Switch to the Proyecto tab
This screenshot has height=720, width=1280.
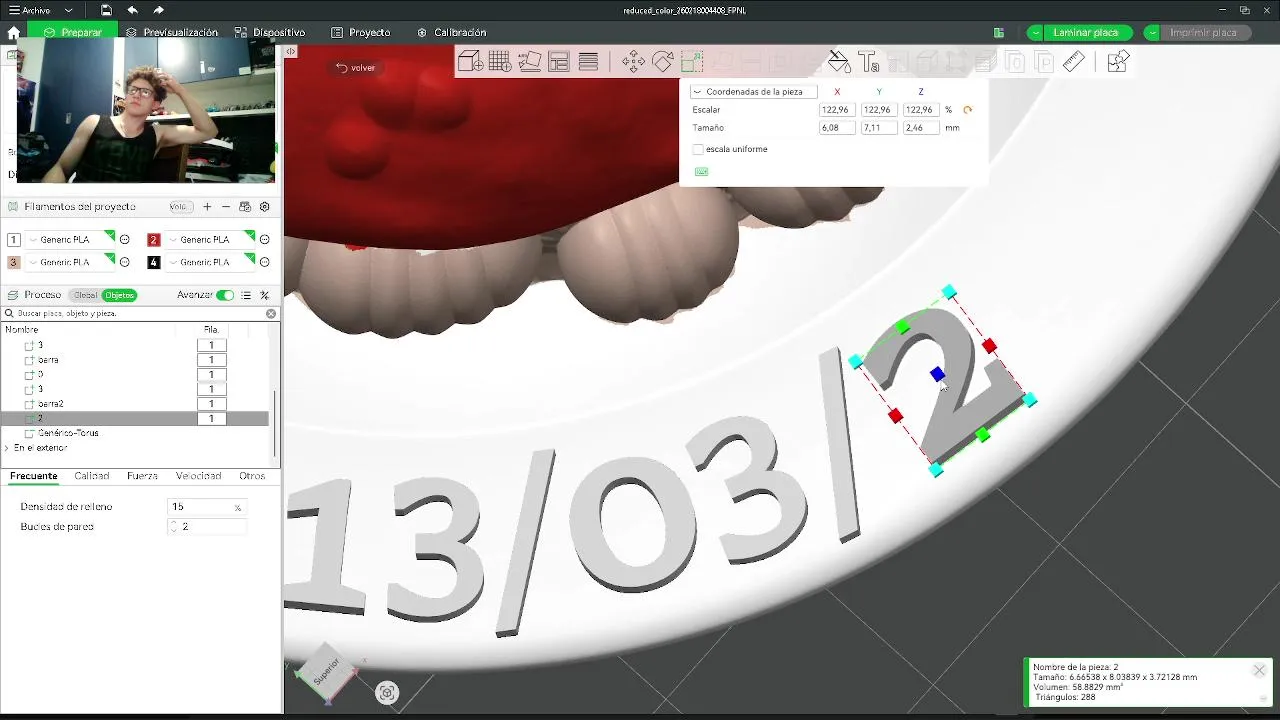[360, 33]
